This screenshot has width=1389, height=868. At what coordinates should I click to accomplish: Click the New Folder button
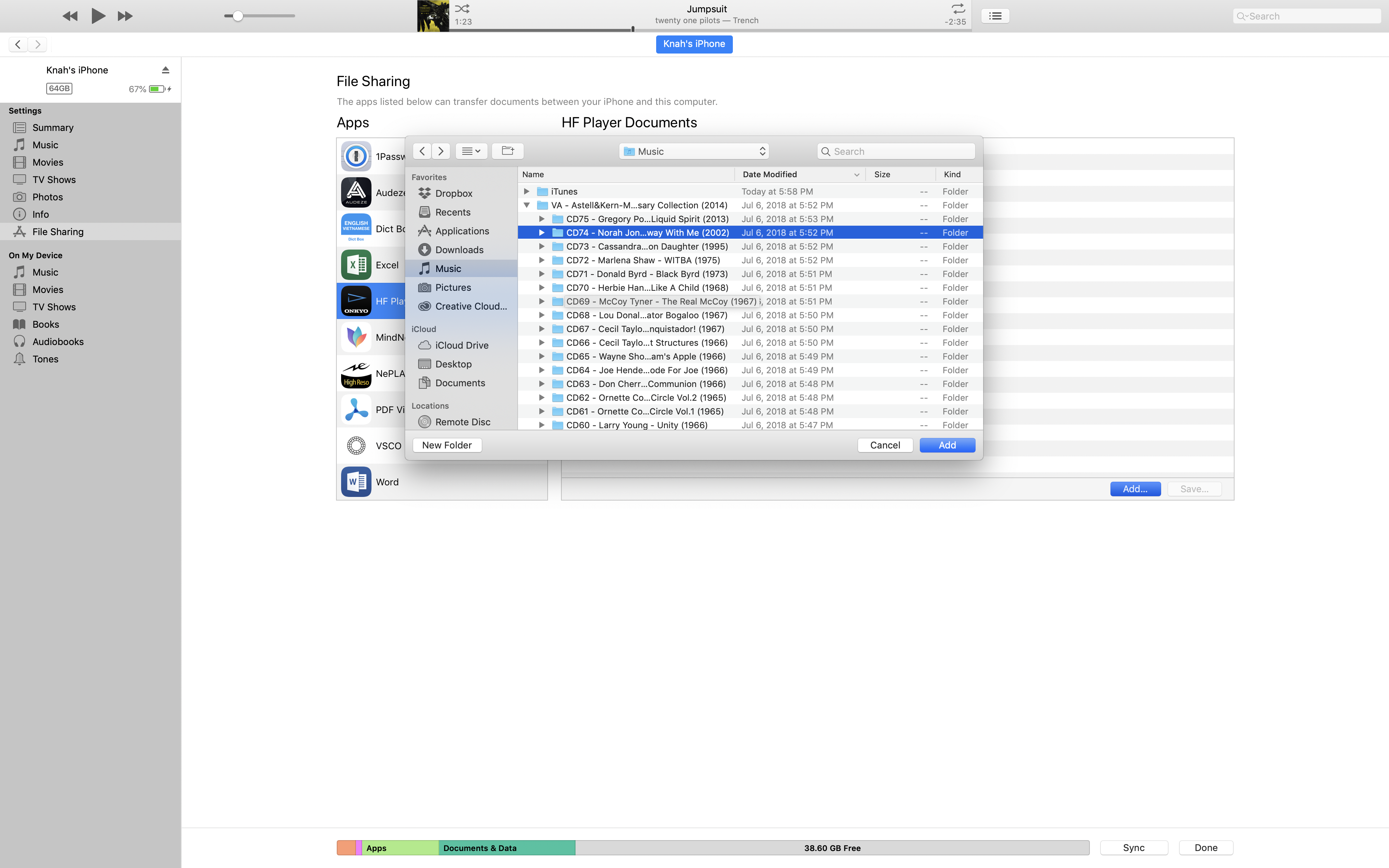pos(447,445)
